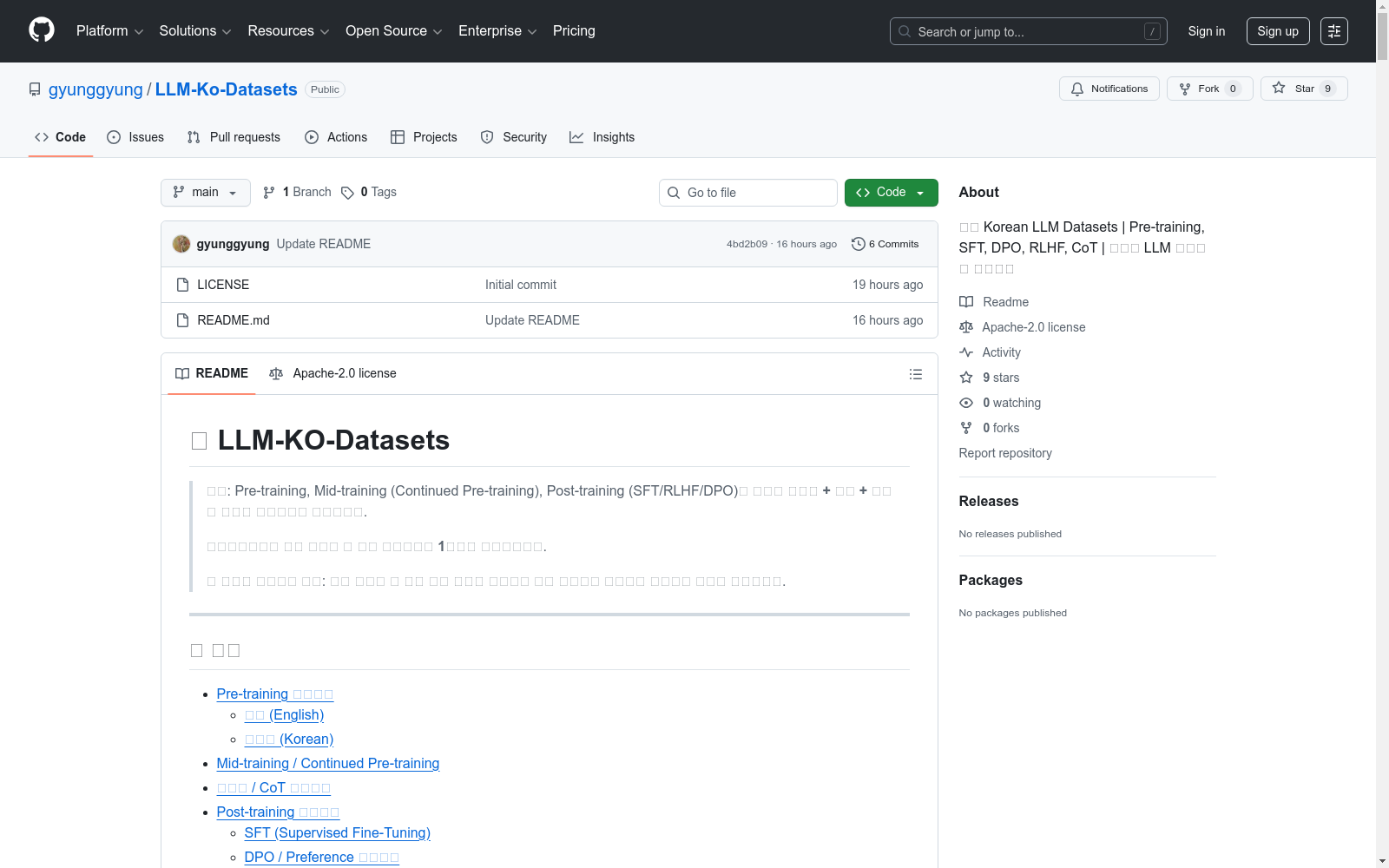The image size is (1389, 868).
Task: Select the README tab in file viewer
Action: 212,374
